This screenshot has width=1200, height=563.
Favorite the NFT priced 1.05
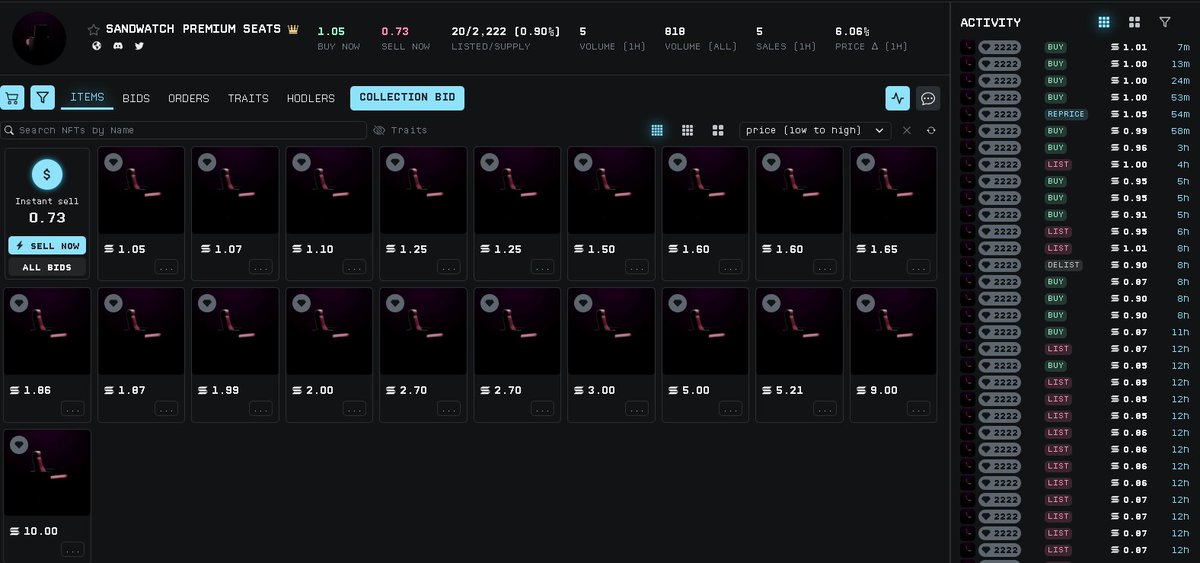point(113,162)
